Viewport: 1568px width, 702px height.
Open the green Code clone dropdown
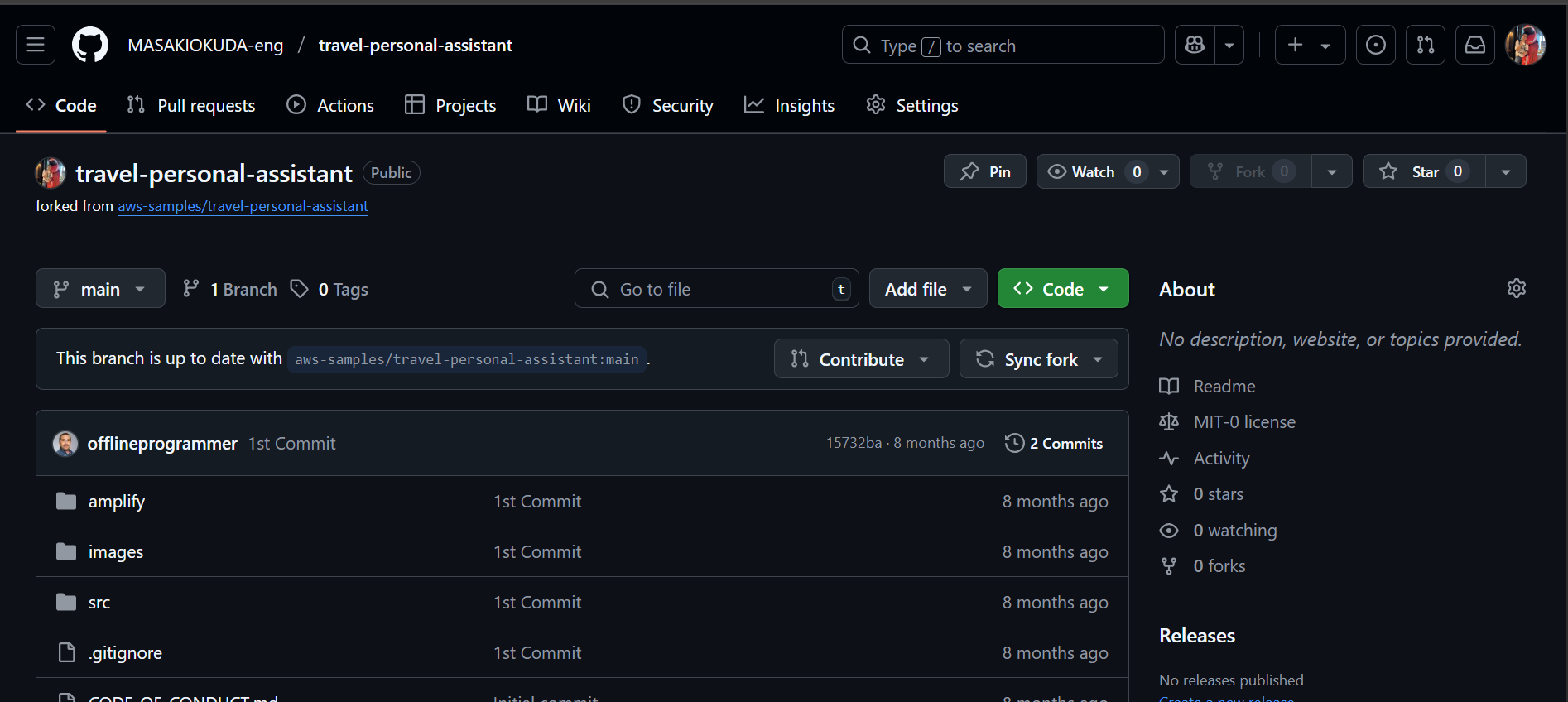pyautogui.click(x=1063, y=289)
